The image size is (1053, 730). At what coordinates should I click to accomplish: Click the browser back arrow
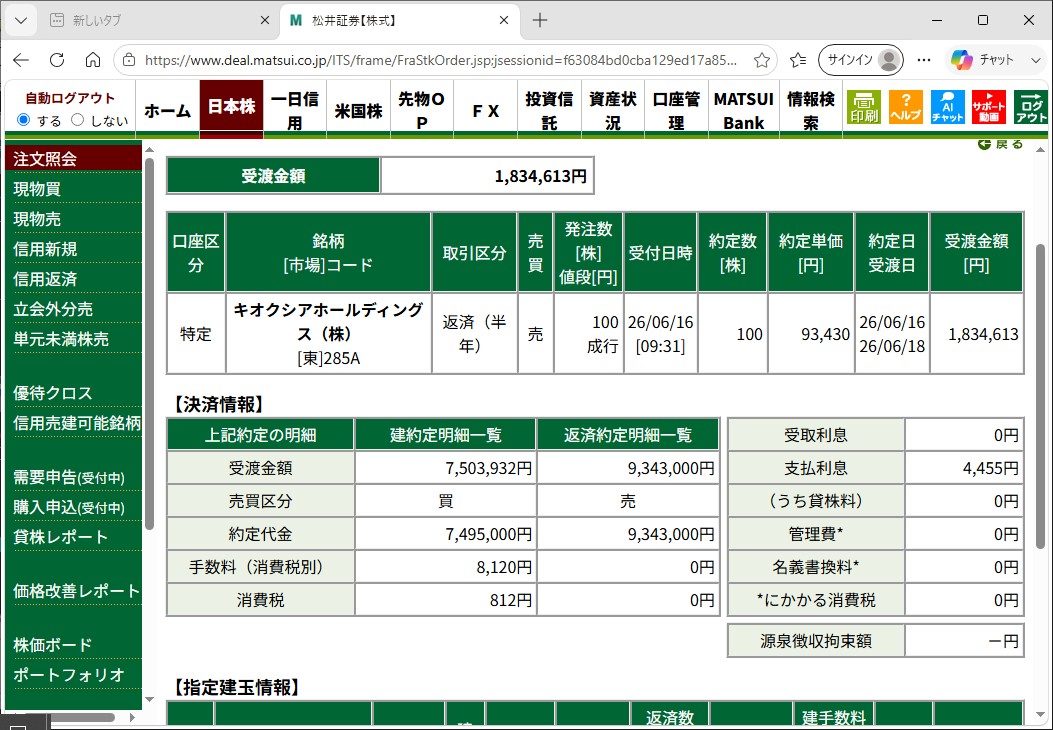(21, 60)
